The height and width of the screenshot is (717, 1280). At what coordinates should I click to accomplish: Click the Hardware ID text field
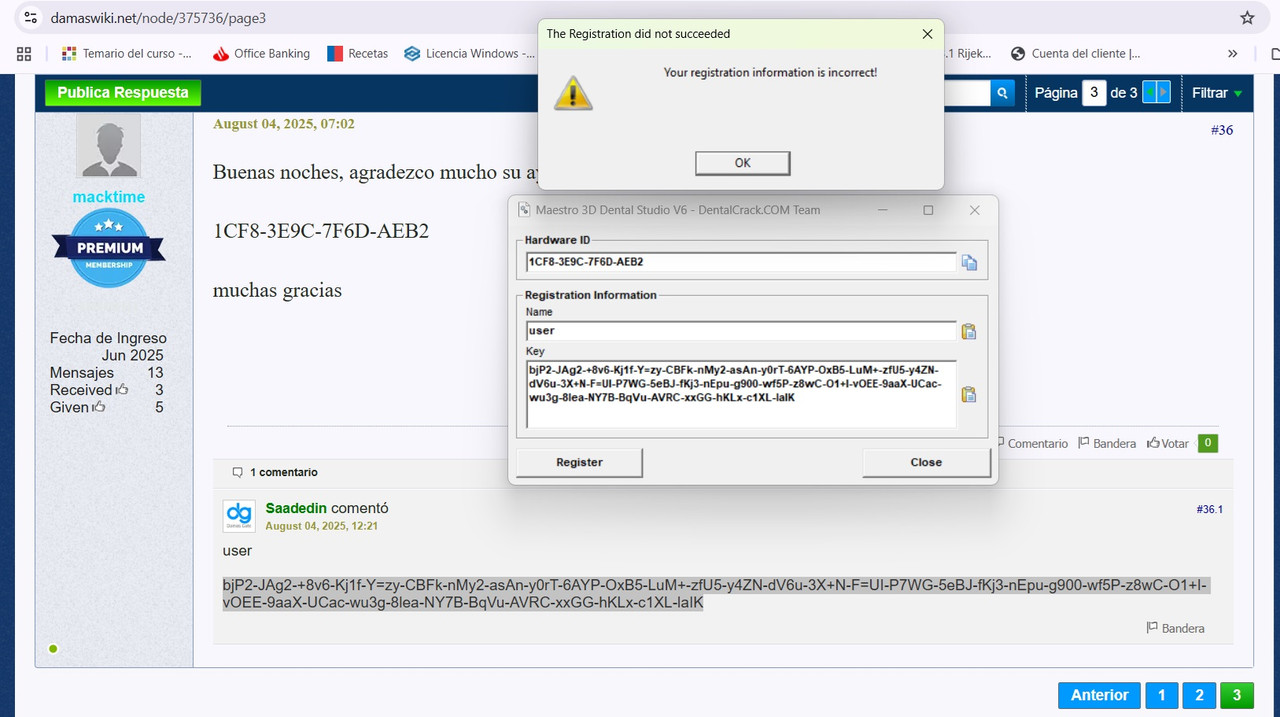point(741,262)
